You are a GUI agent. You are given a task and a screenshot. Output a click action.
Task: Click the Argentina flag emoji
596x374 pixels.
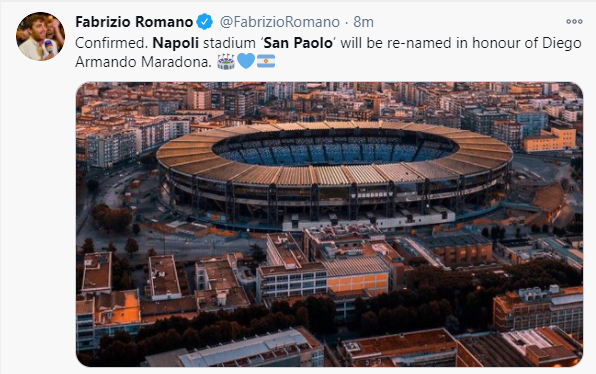coord(266,61)
